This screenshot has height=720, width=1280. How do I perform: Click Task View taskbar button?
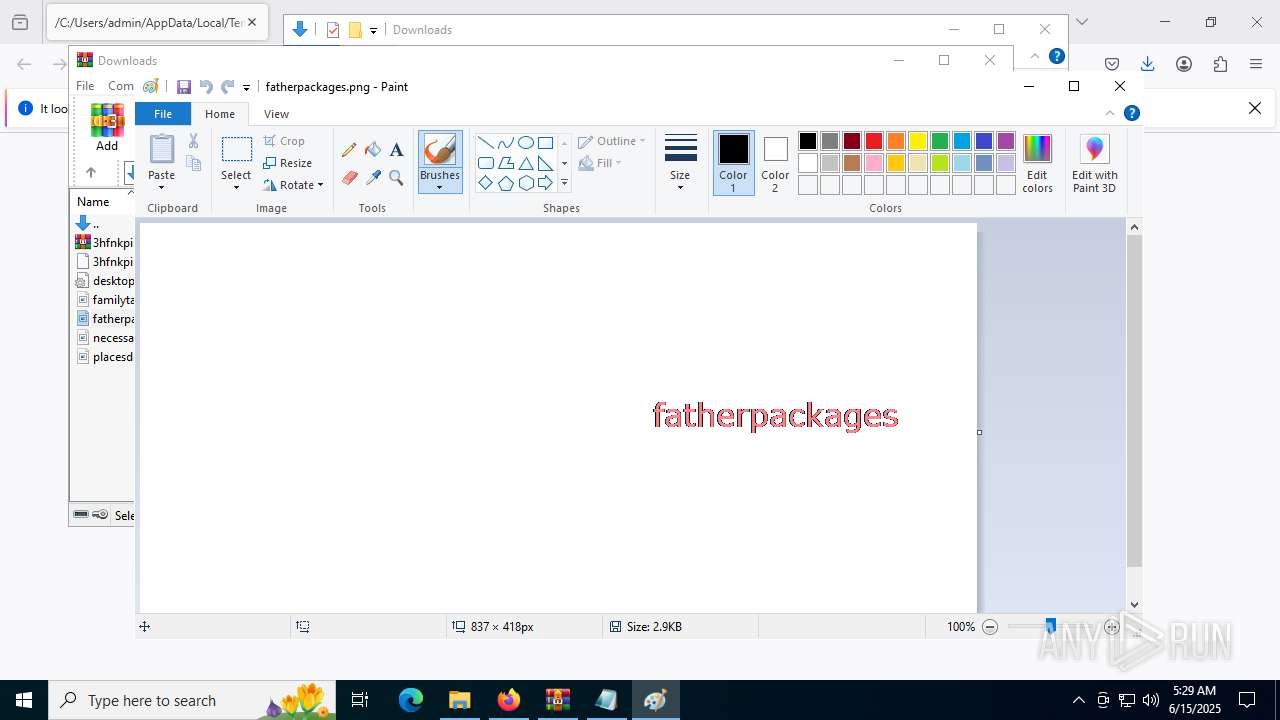click(360, 700)
